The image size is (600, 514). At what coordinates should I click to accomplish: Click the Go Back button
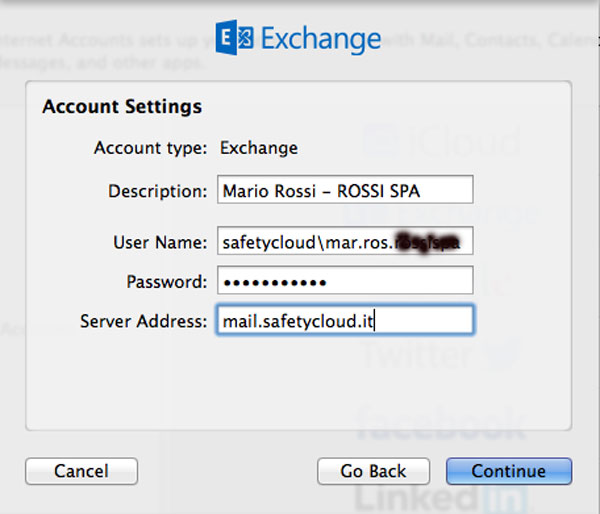tap(373, 471)
